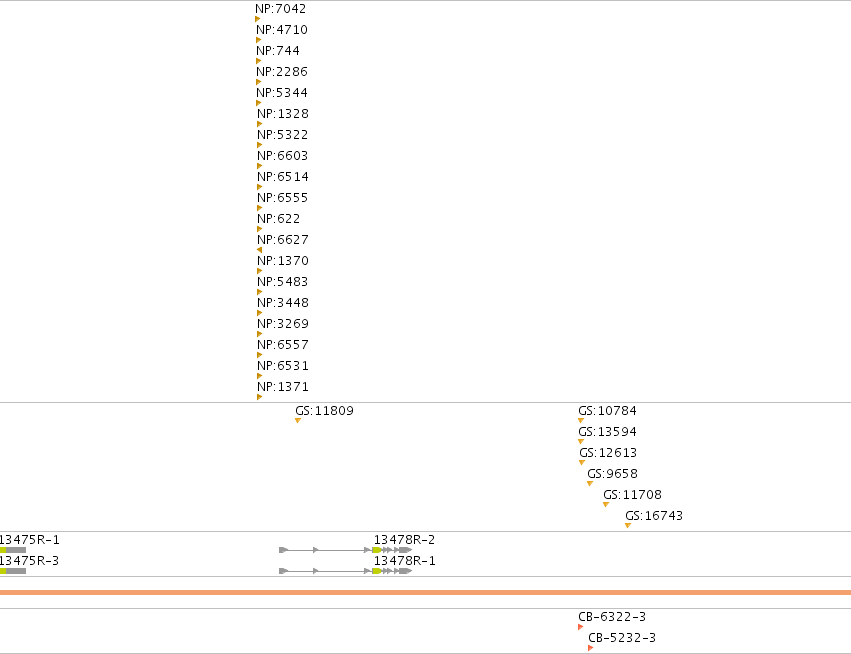Click the marker beneath GS:16743
Image resolution: width=851 pixels, height=654 pixels.
click(628, 526)
